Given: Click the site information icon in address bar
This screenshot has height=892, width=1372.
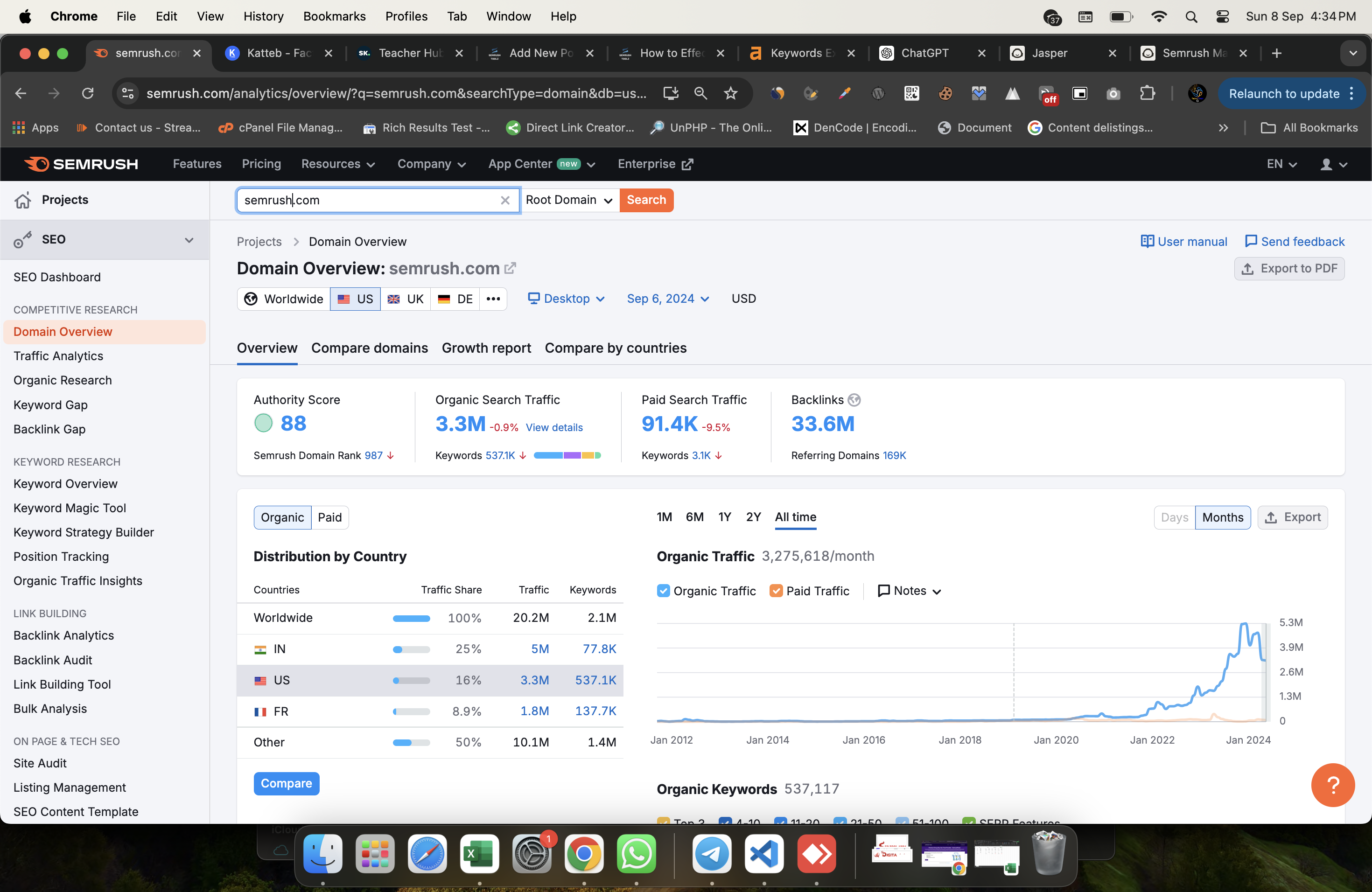Looking at the screenshot, I should pos(128,93).
